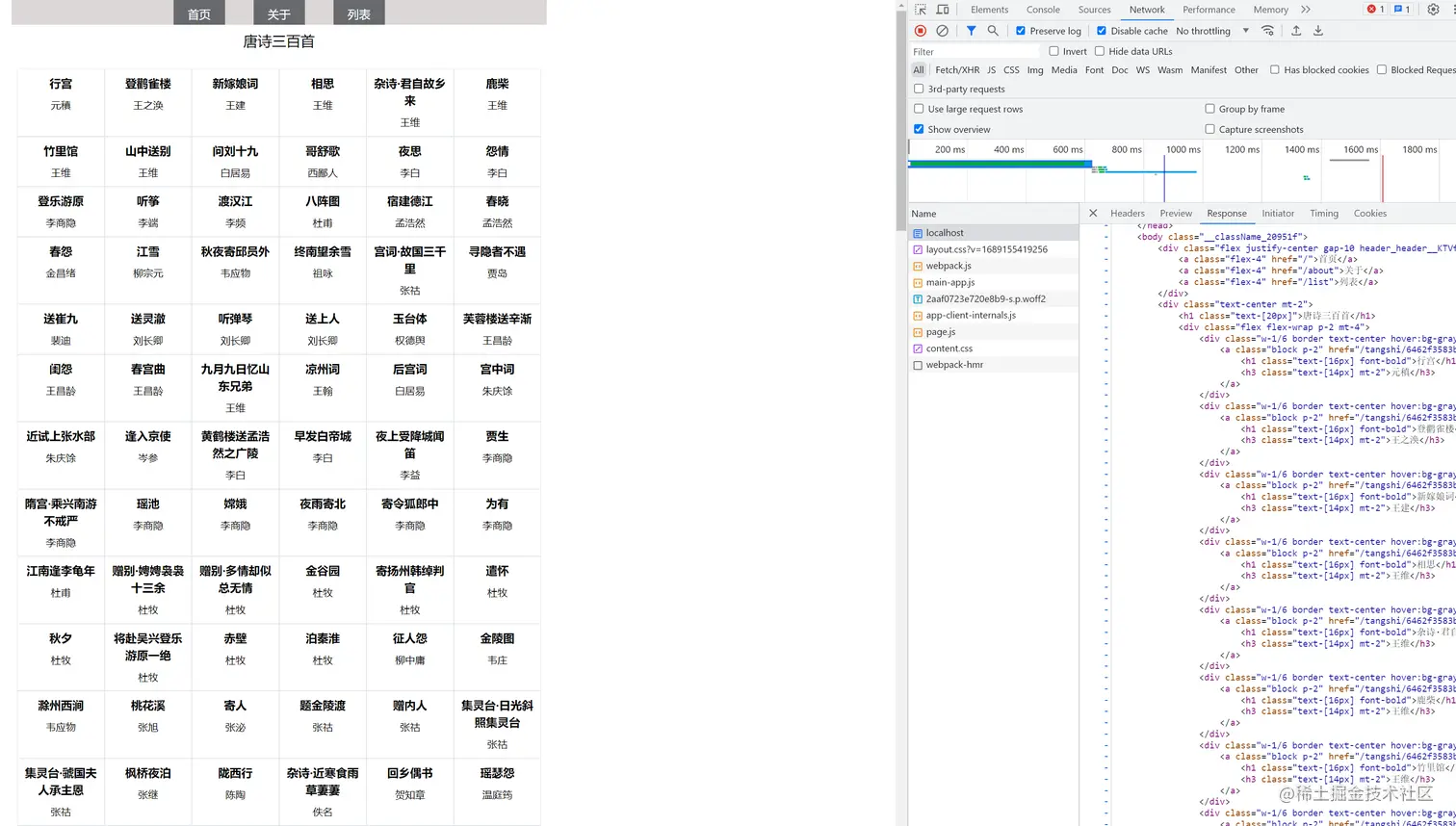Clear the network log
Screen dimensions: 1456x826
click(x=942, y=31)
